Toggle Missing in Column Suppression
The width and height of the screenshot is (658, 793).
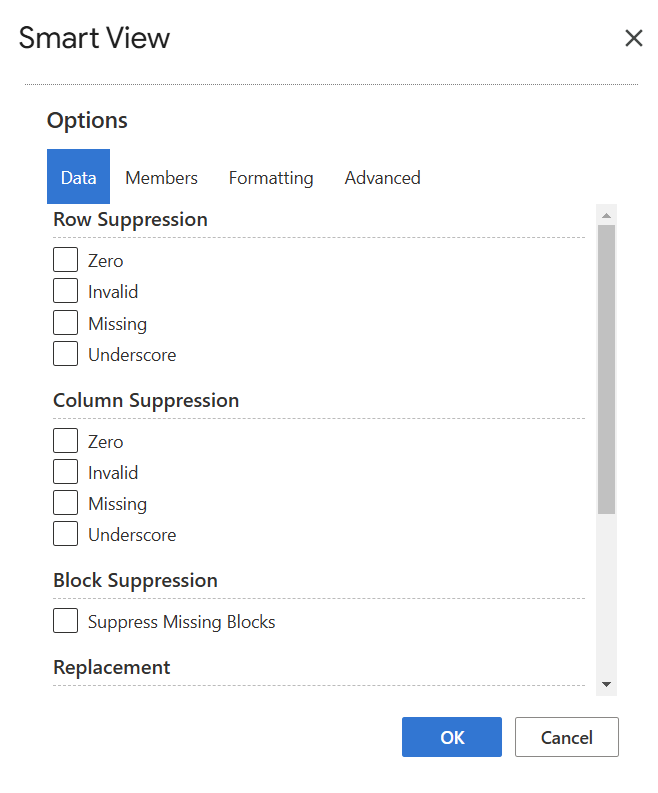(x=66, y=503)
